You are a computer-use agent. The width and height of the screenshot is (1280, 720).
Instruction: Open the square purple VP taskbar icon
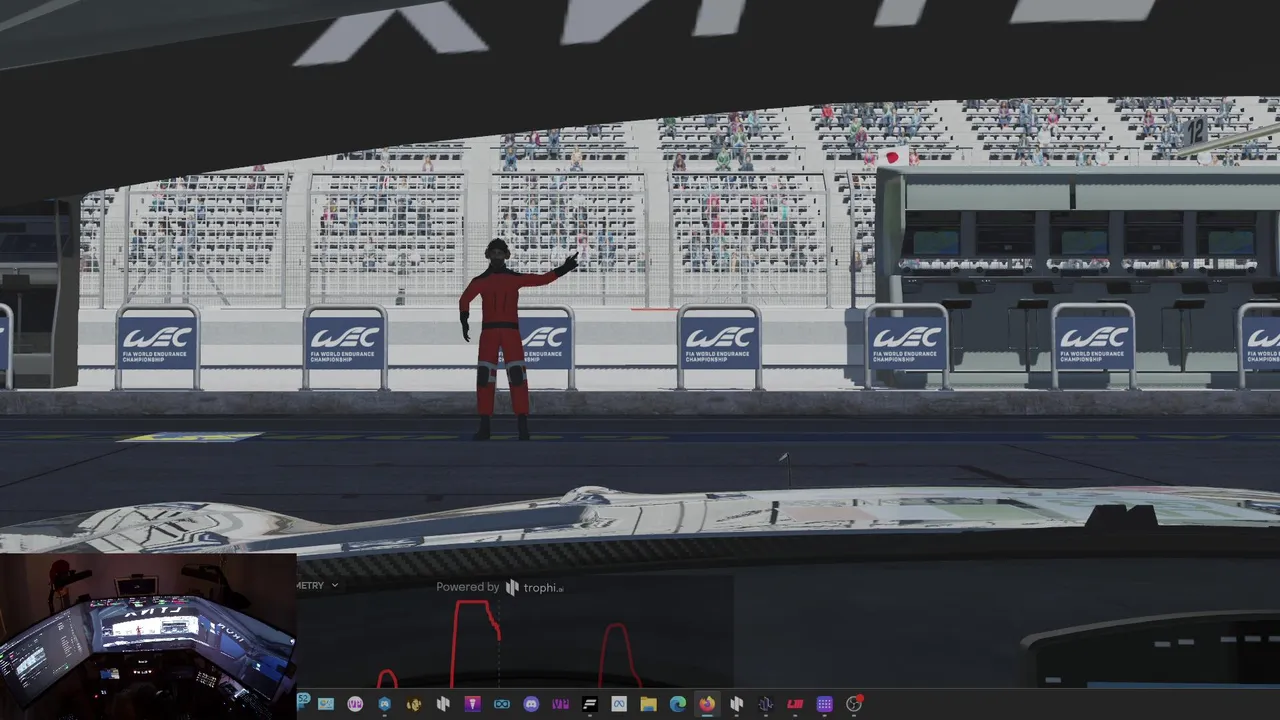coord(560,704)
